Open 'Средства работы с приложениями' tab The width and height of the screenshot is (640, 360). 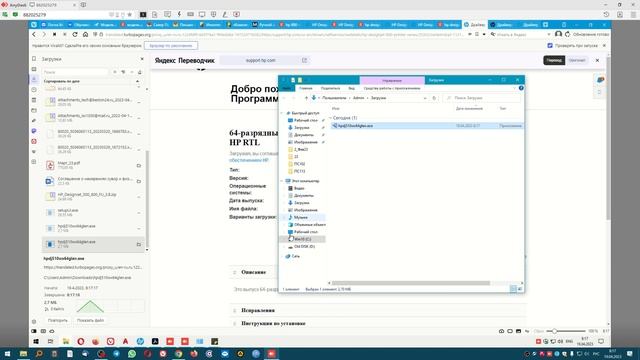click(392, 88)
